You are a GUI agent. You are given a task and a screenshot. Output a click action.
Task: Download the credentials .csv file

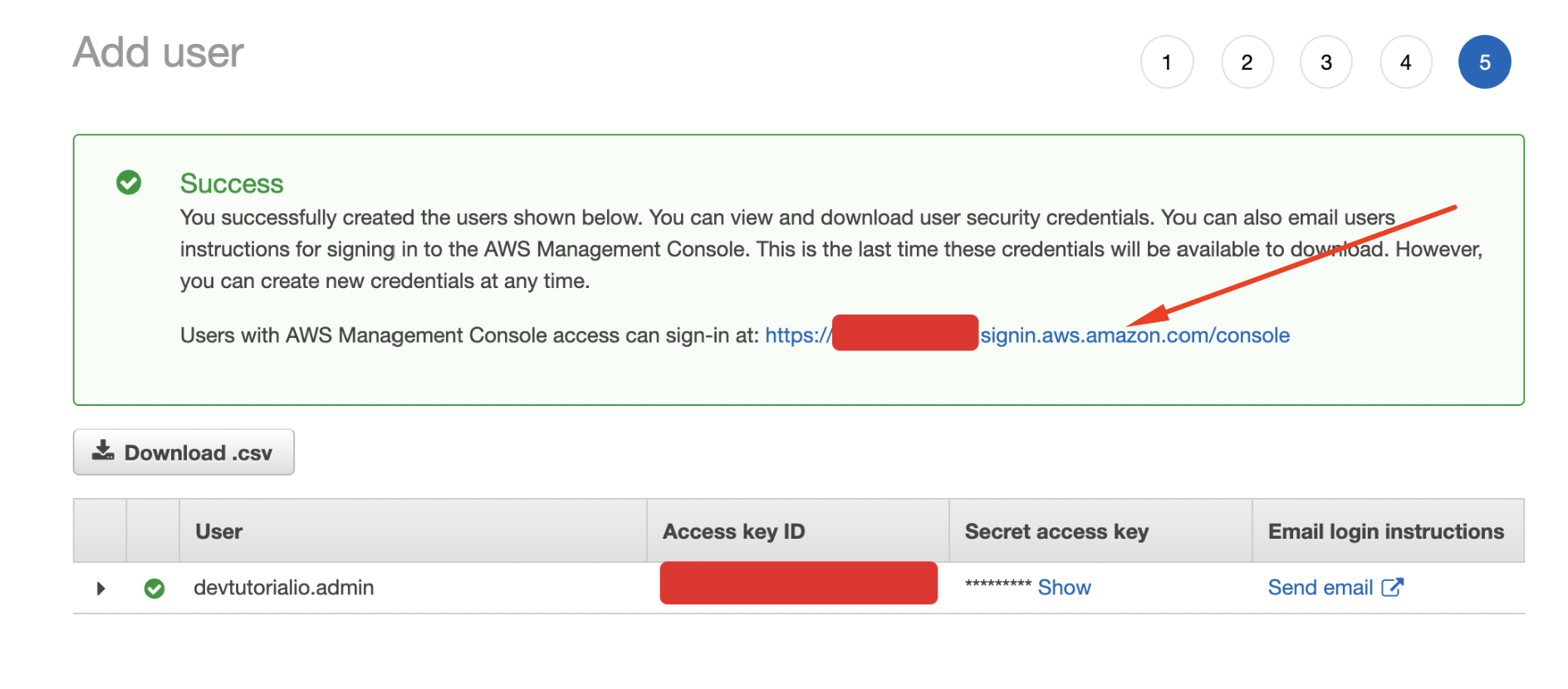(x=184, y=452)
